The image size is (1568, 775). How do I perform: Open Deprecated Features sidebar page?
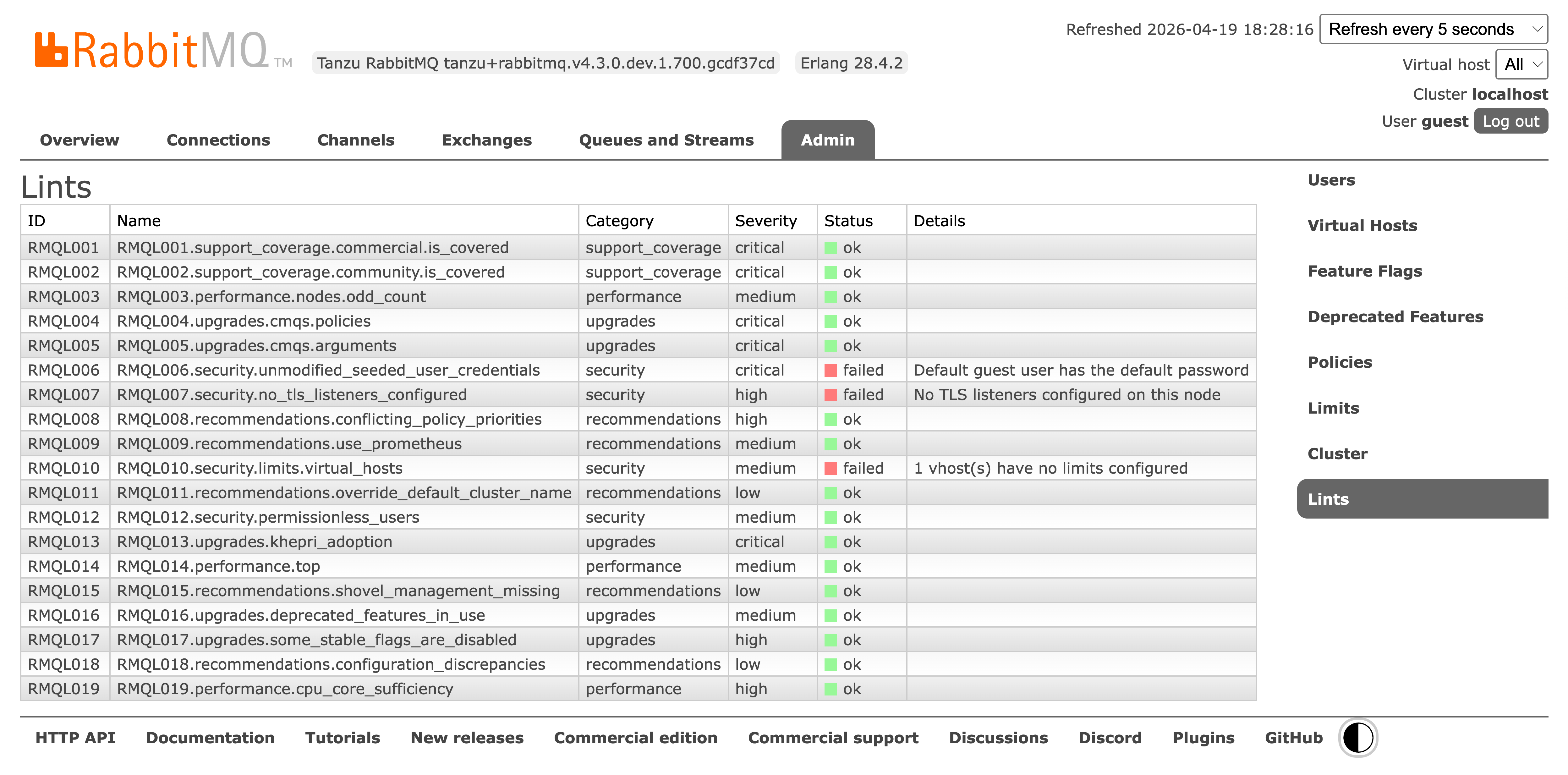[x=1395, y=316]
